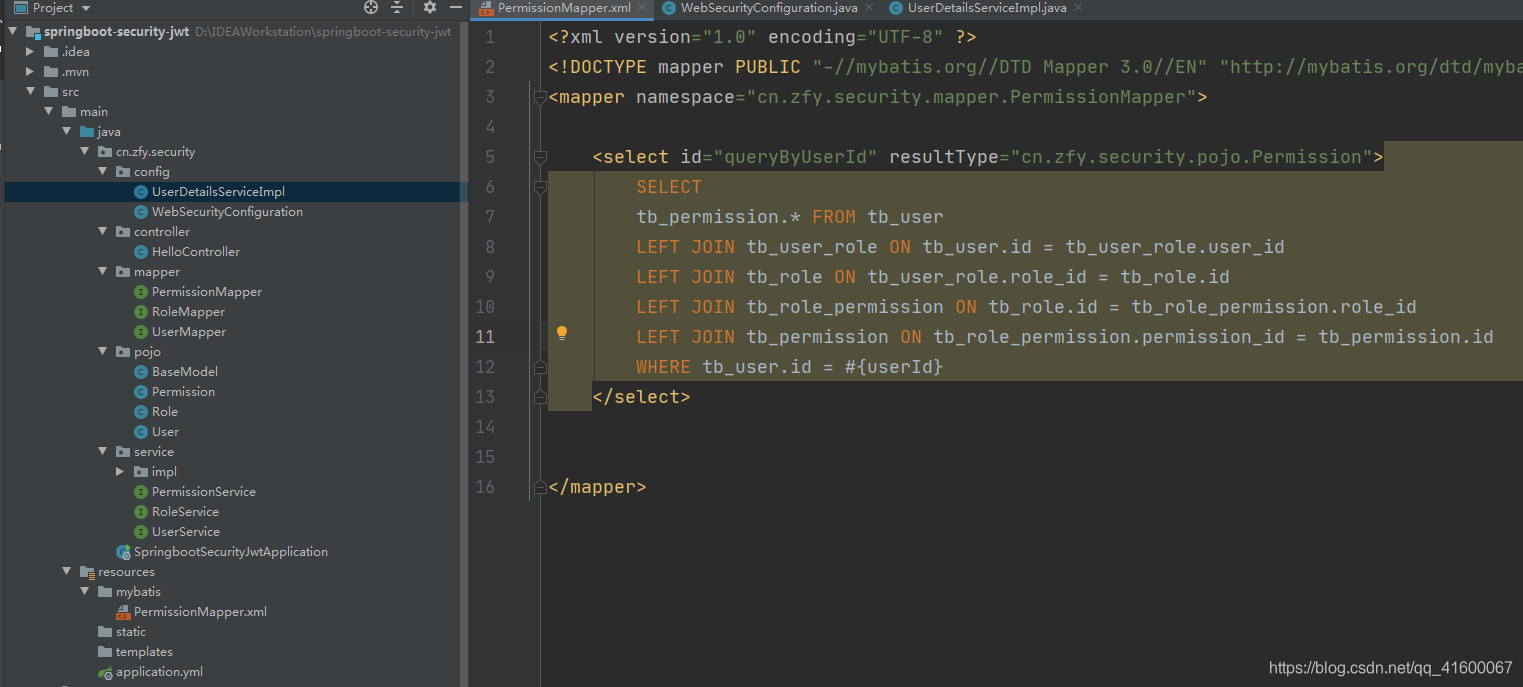Click the Role class icon
The height and width of the screenshot is (687, 1523).
pyautogui.click(x=141, y=411)
